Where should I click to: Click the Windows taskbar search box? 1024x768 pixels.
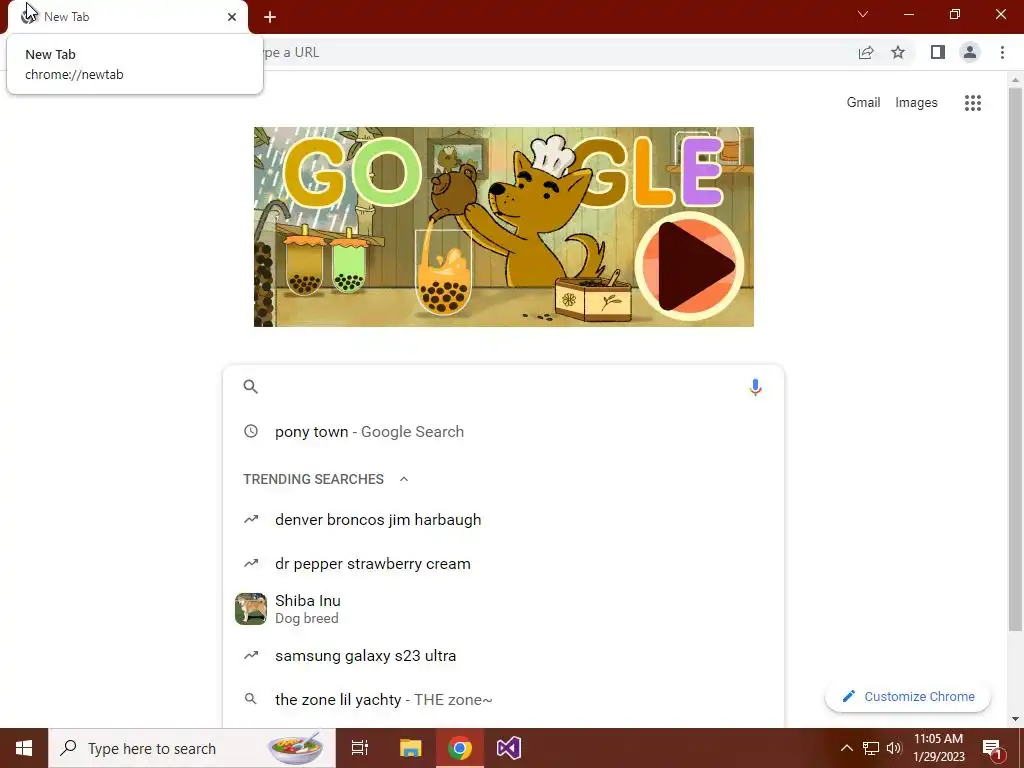[x=192, y=748]
